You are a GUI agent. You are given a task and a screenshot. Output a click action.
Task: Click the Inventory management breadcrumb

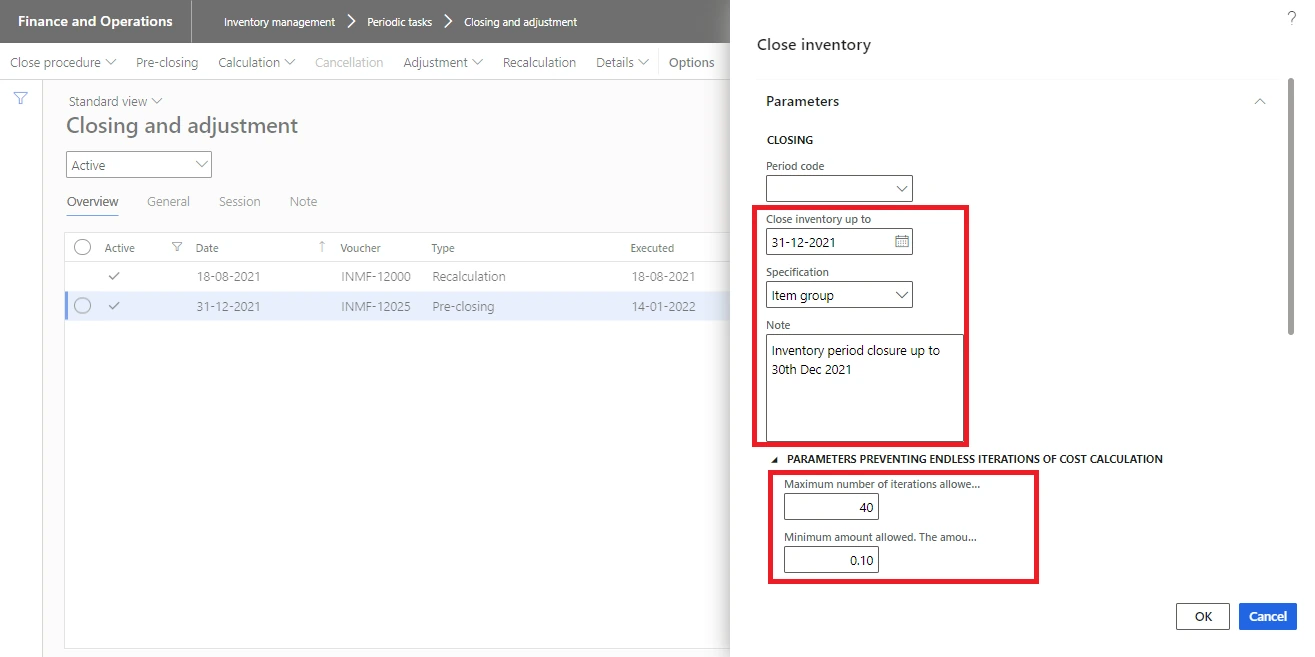click(279, 21)
